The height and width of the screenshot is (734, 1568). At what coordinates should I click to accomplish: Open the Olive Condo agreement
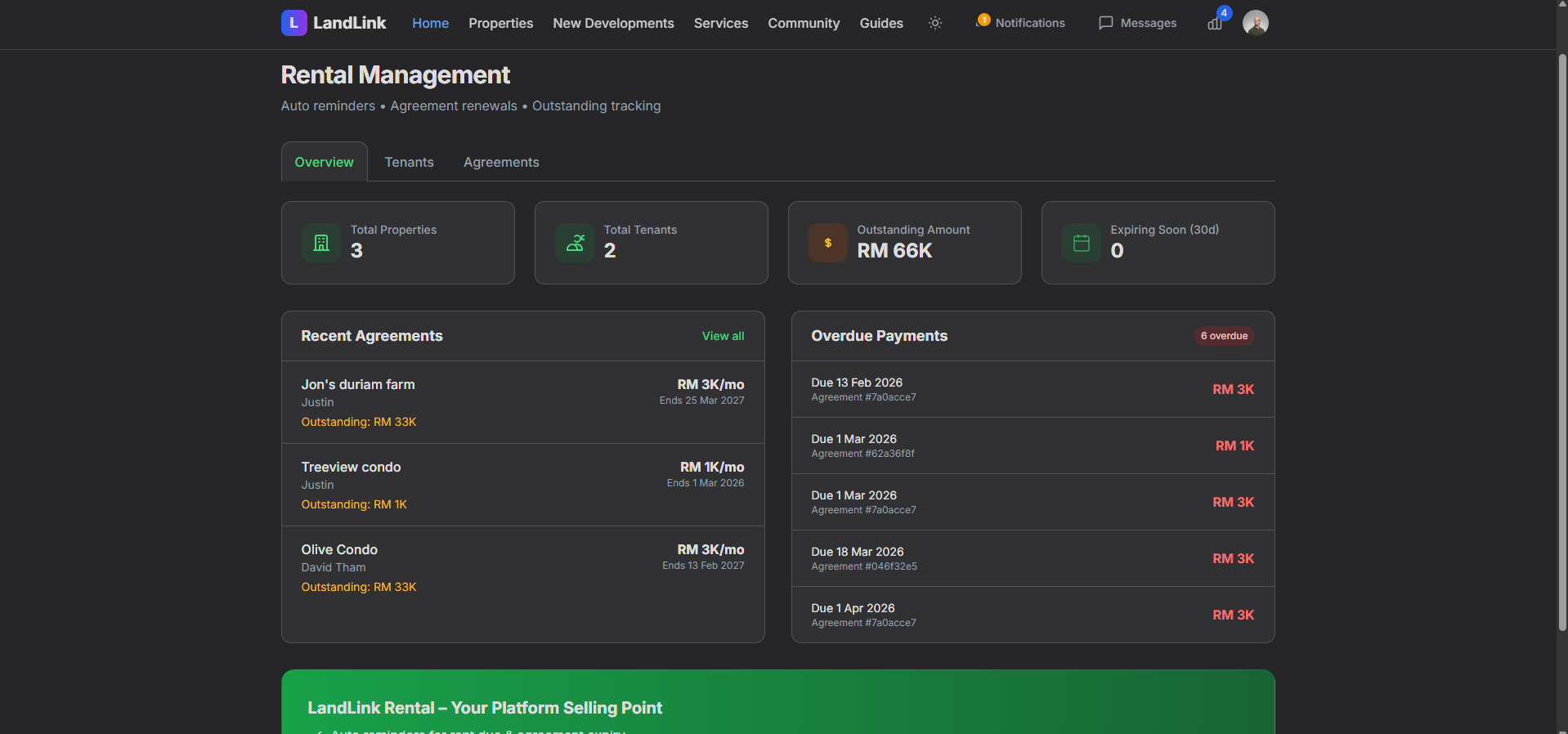(523, 567)
